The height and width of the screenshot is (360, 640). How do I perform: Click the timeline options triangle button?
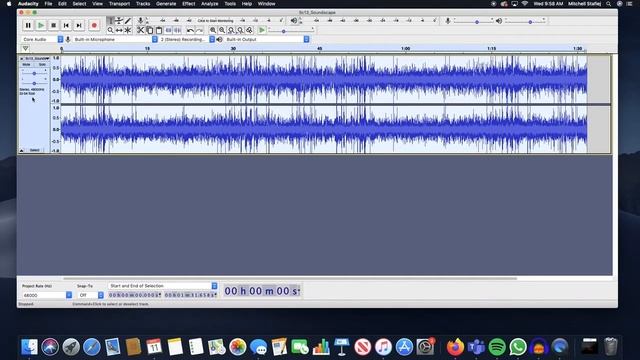point(25,49)
